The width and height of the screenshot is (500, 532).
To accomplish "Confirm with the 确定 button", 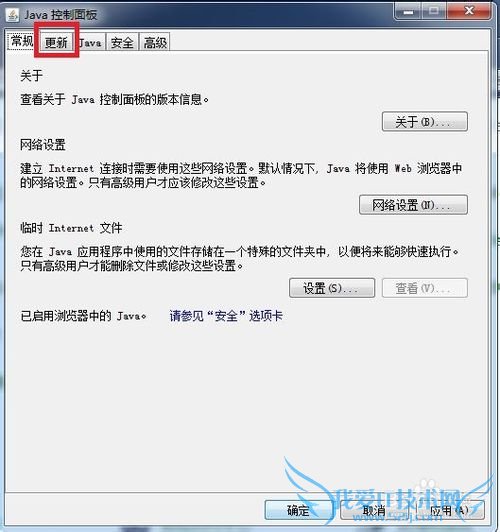I will pyautogui.click(x=298, y=510).
